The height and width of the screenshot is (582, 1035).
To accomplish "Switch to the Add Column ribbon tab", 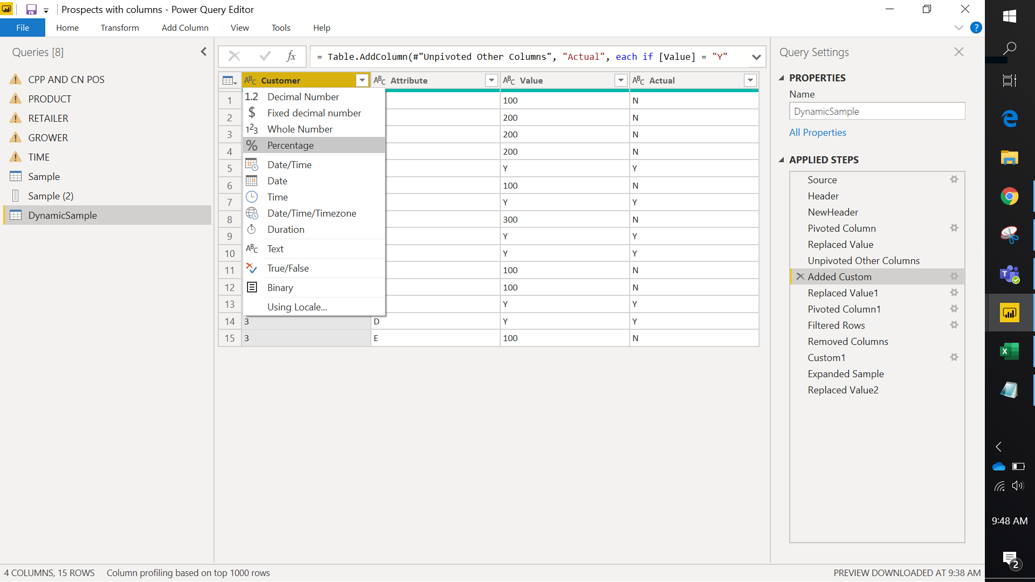I will tap(184, 27).
